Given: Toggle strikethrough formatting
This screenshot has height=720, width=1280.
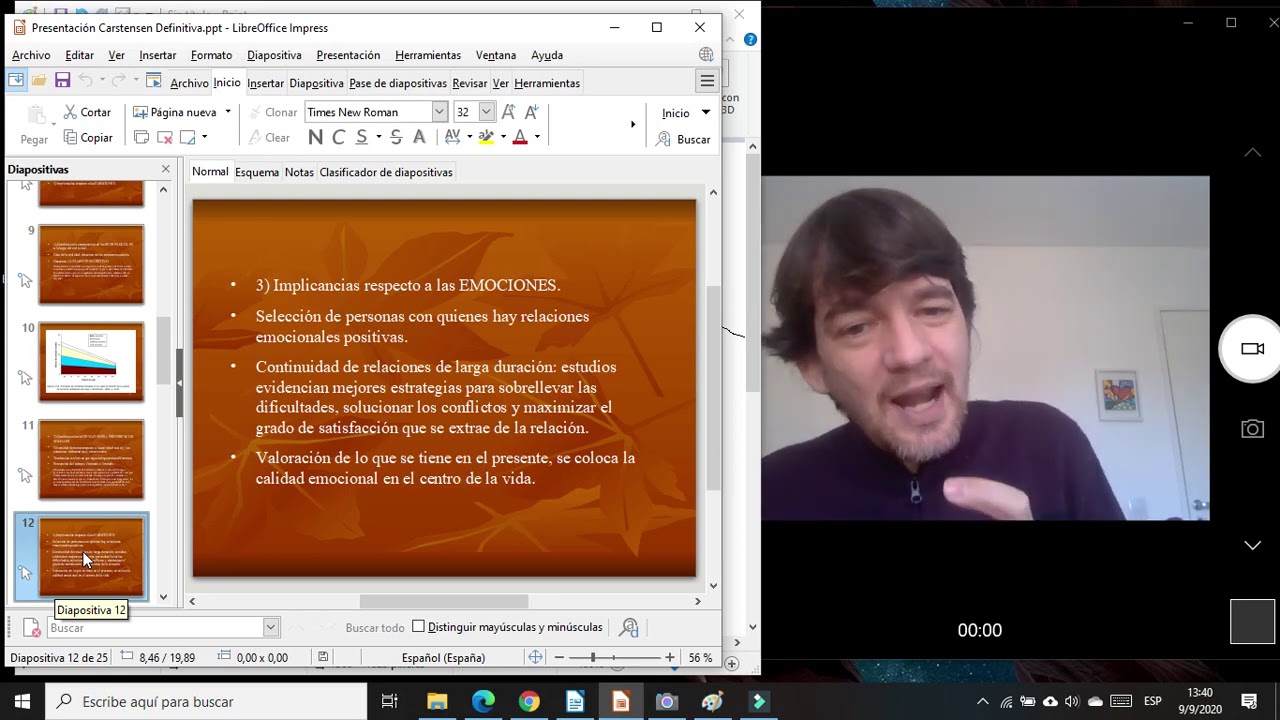Looking at the screenshot, I should (396, 138).
